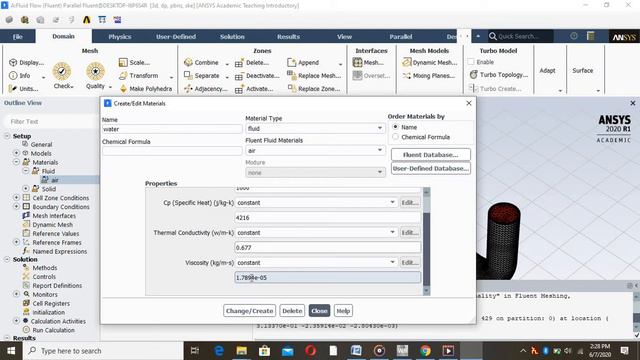This screenshot has height=360, width=640.
Task: Click the Replace Zone icon
Action: pyautogui.click(x=291, y=88)
